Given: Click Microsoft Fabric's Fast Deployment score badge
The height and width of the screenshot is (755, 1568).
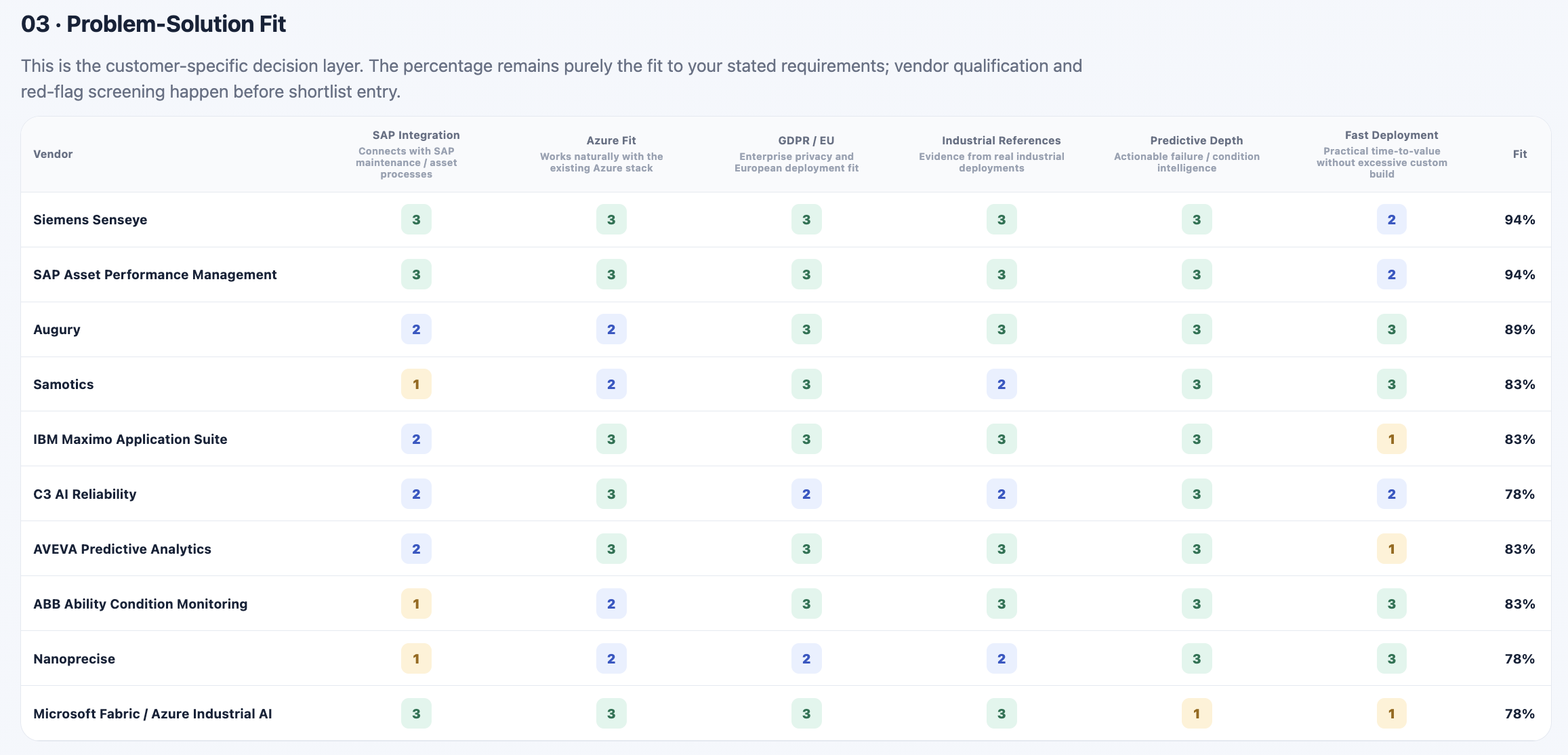Looking at the screenshot, I should pyautogui.click(x=1392, y=714).
